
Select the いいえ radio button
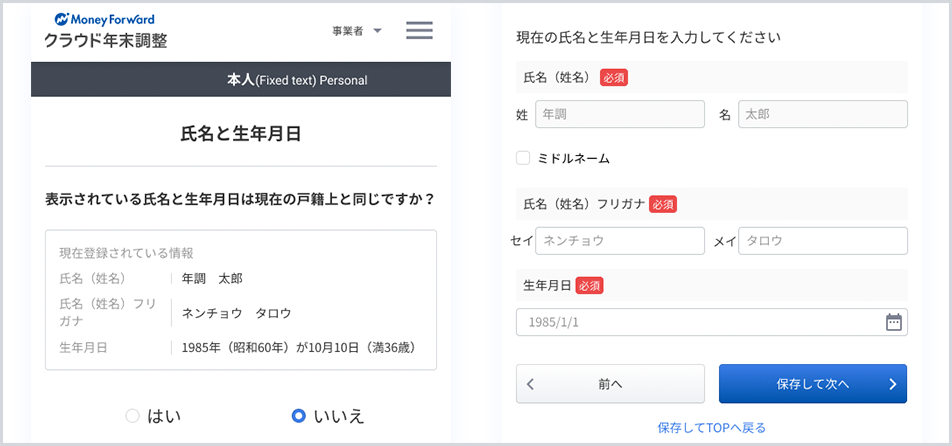(x=298, y=415)
